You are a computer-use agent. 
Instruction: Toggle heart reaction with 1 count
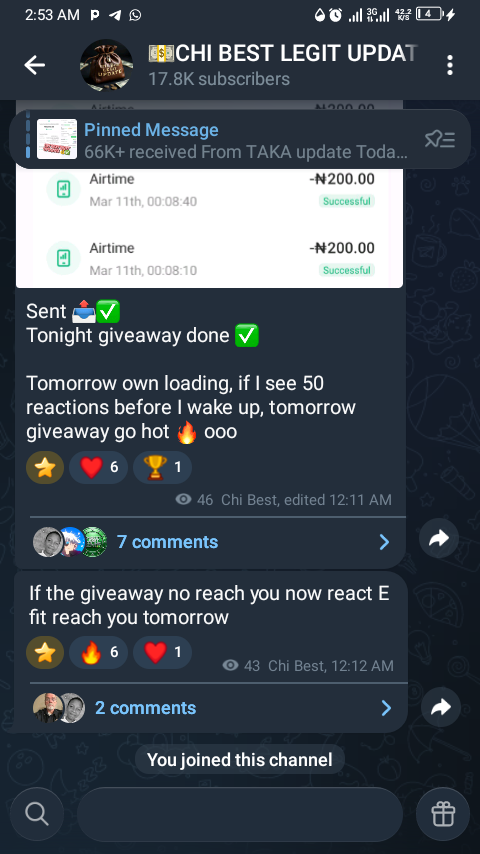coord(162,652)
